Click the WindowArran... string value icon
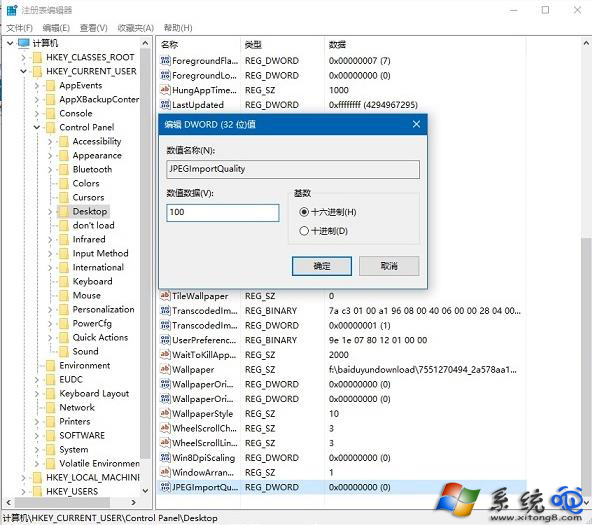This screenshot has width=592, height=525. pos(165,473)
